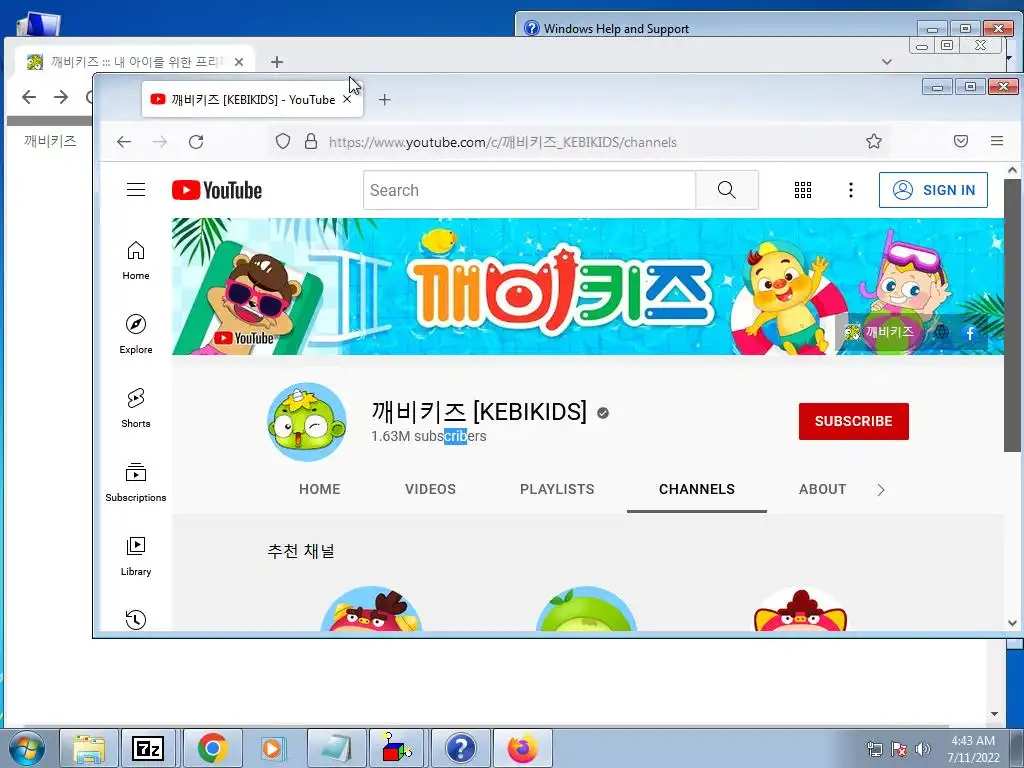Open new tab in Firefox

(385, 100)
